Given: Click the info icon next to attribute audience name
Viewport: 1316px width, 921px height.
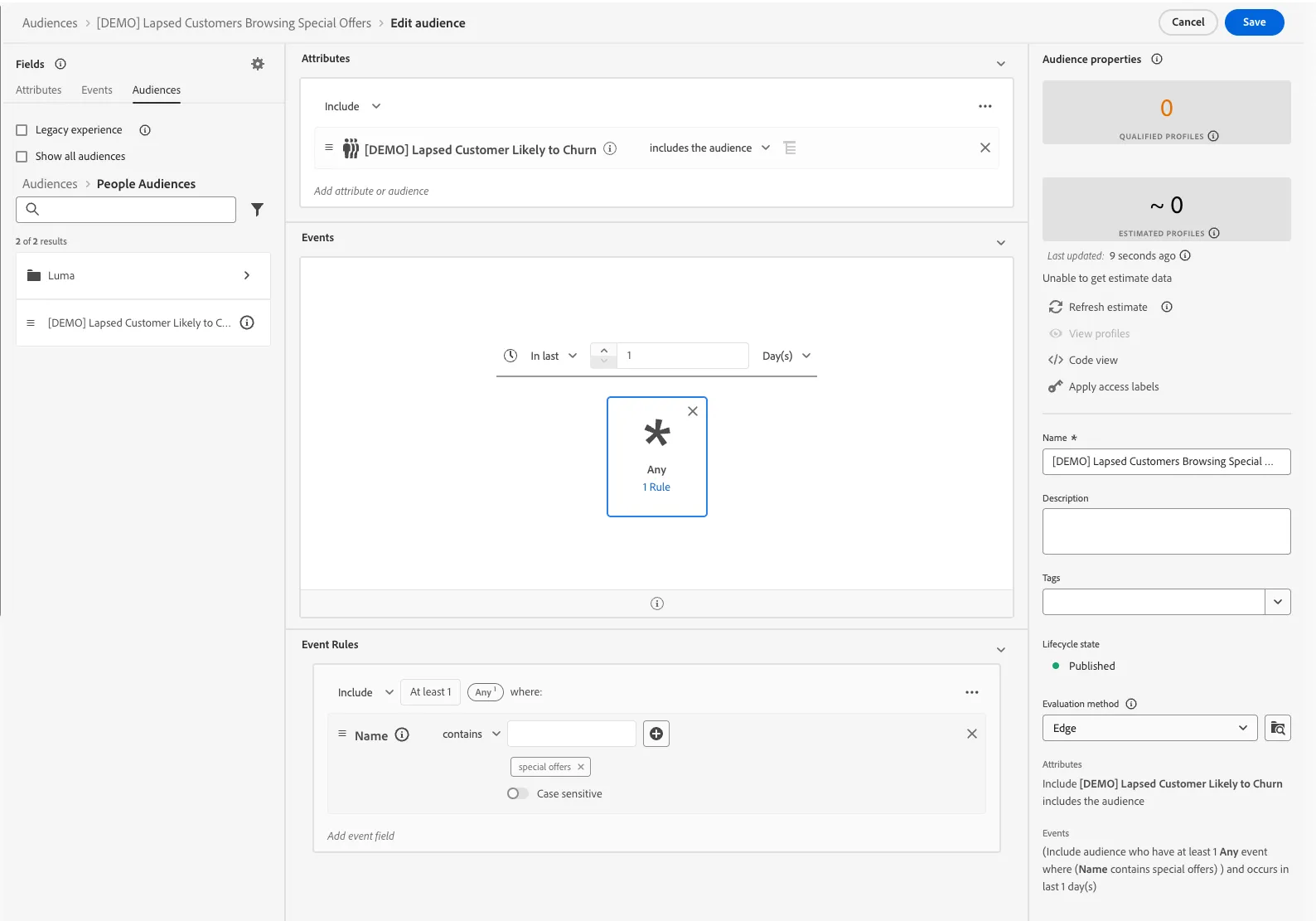Looking at the screenshot, I should click(x=610, y=148).
